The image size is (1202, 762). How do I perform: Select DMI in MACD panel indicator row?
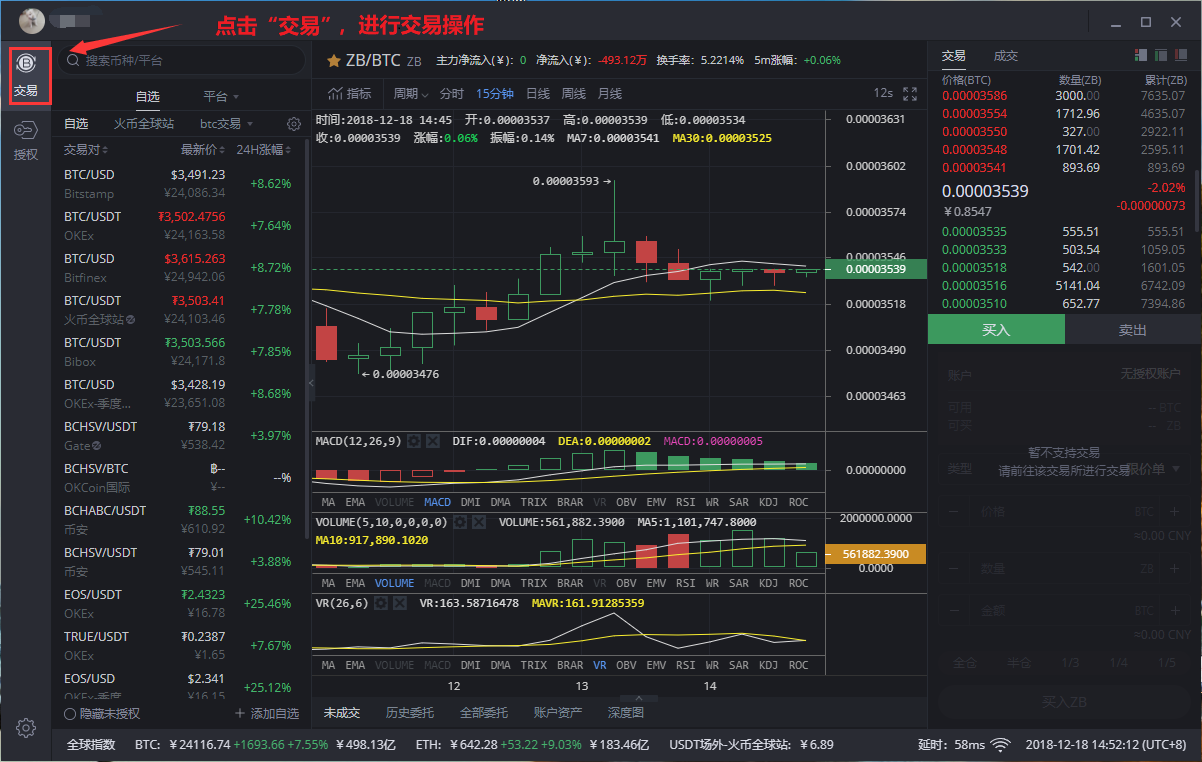(470, 501)
